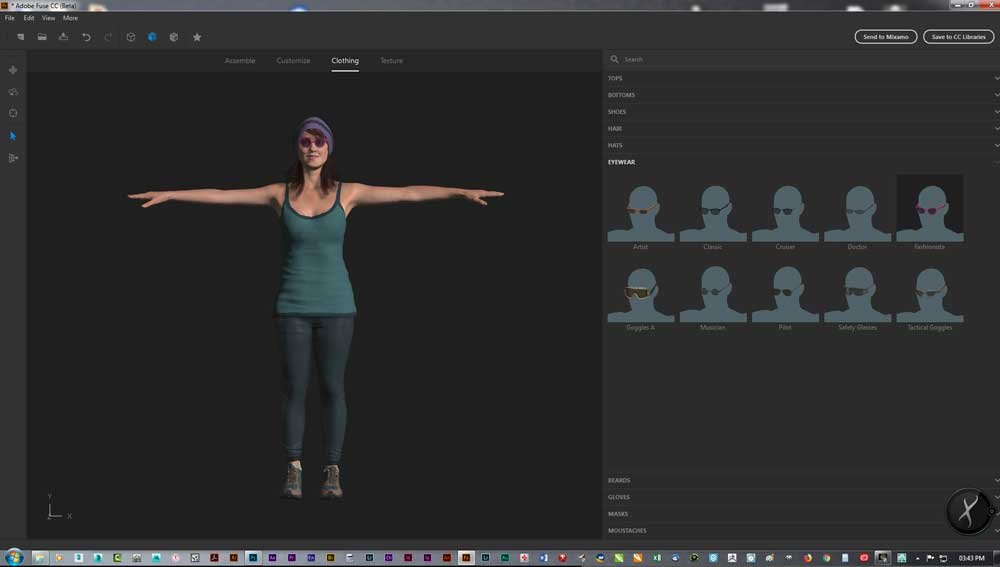Click the wireframe cube icon in the toolbar
The width and height of the screenshot is (1000, 567).
[x=130, y=37]
